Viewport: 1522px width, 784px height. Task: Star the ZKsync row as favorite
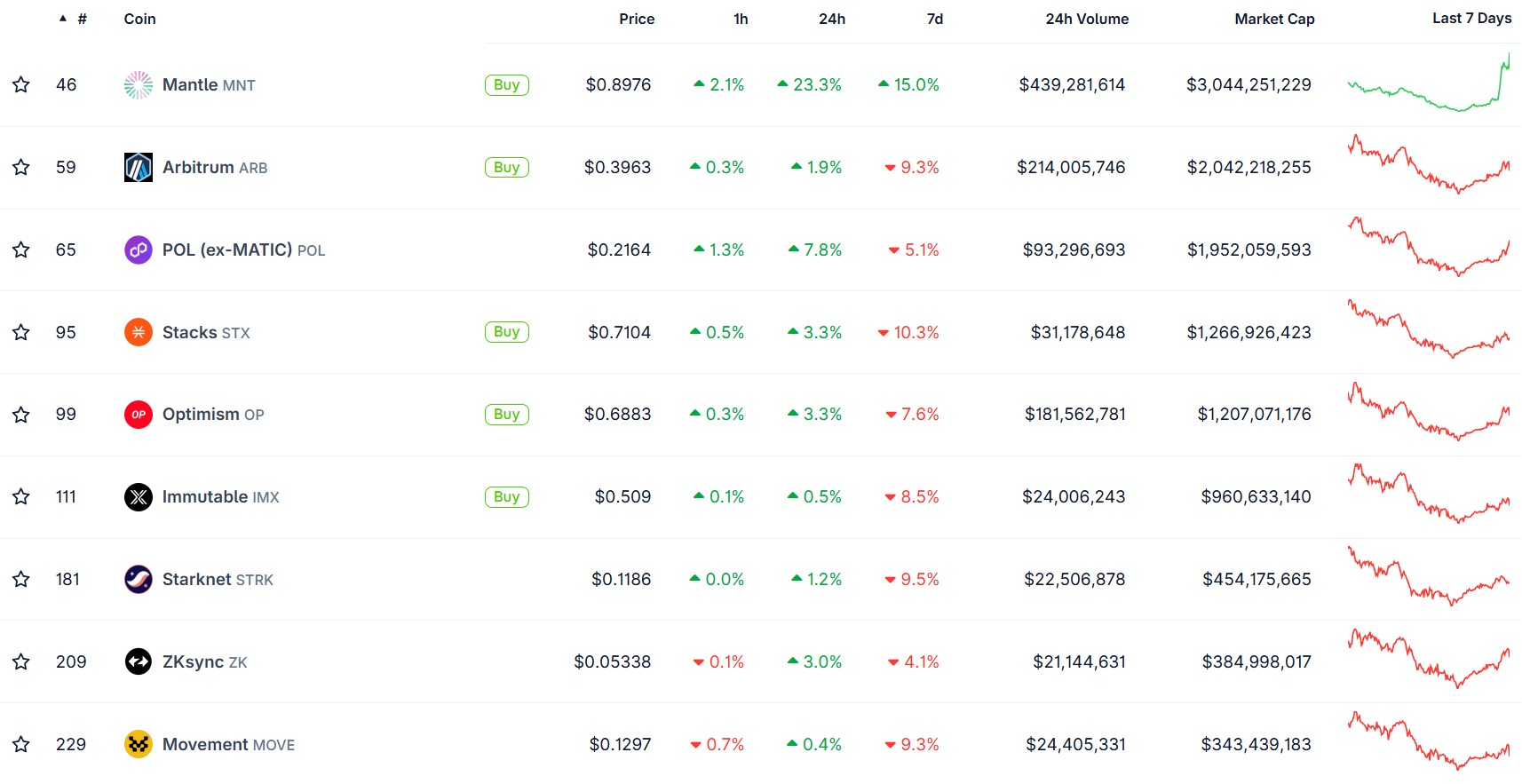coord(20,661)
